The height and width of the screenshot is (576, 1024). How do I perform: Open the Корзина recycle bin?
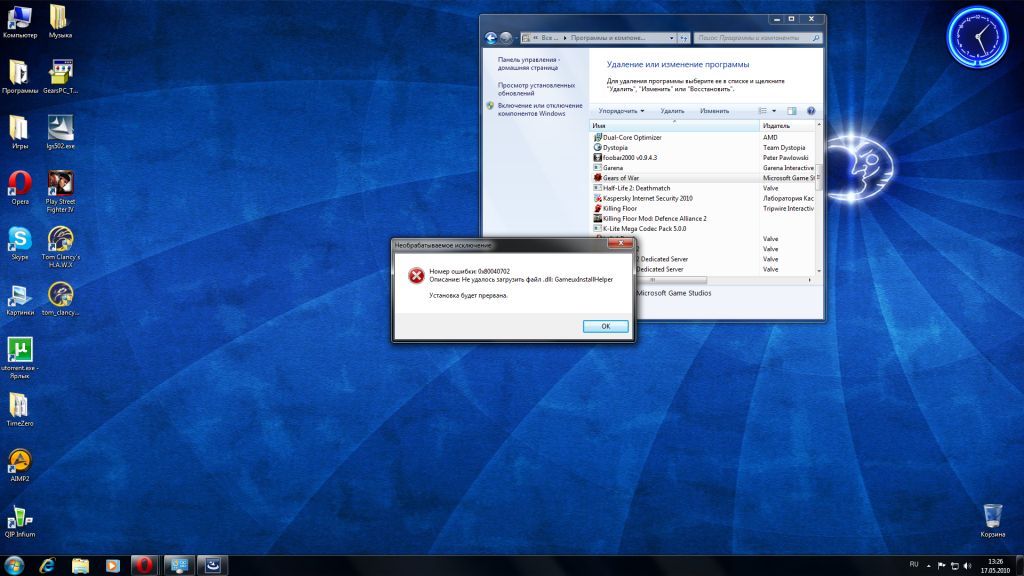[x=992, y=520]
